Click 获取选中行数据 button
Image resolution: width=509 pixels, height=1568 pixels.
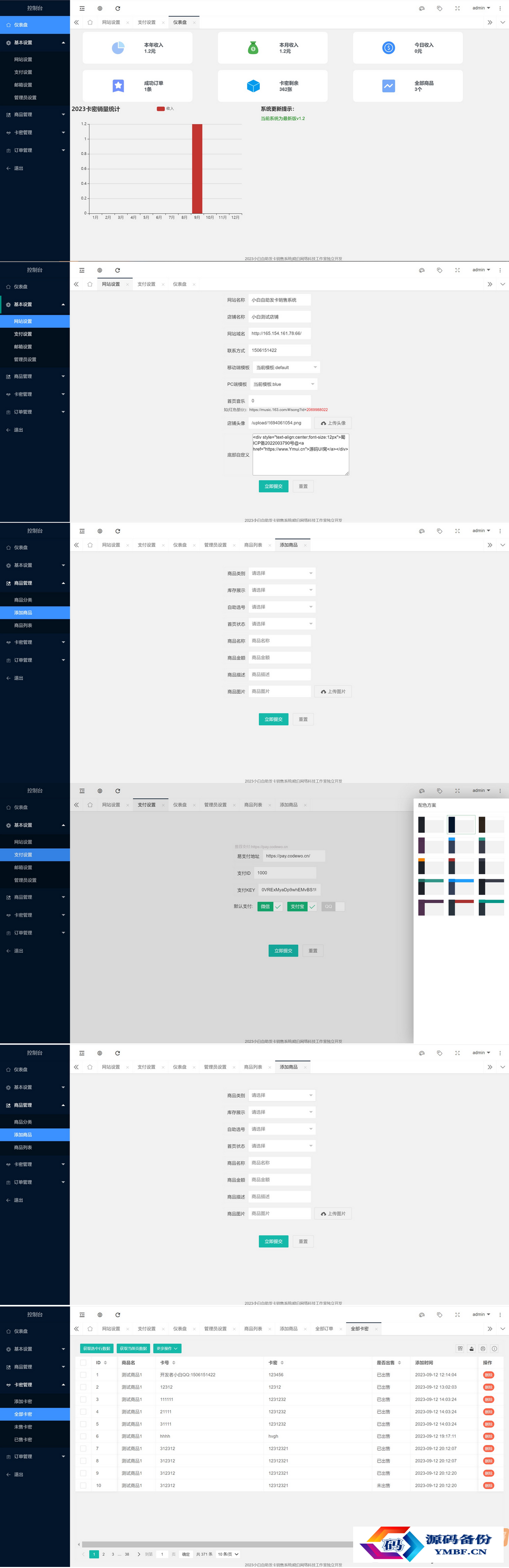pyautogui.click(x=96, y=1348)
